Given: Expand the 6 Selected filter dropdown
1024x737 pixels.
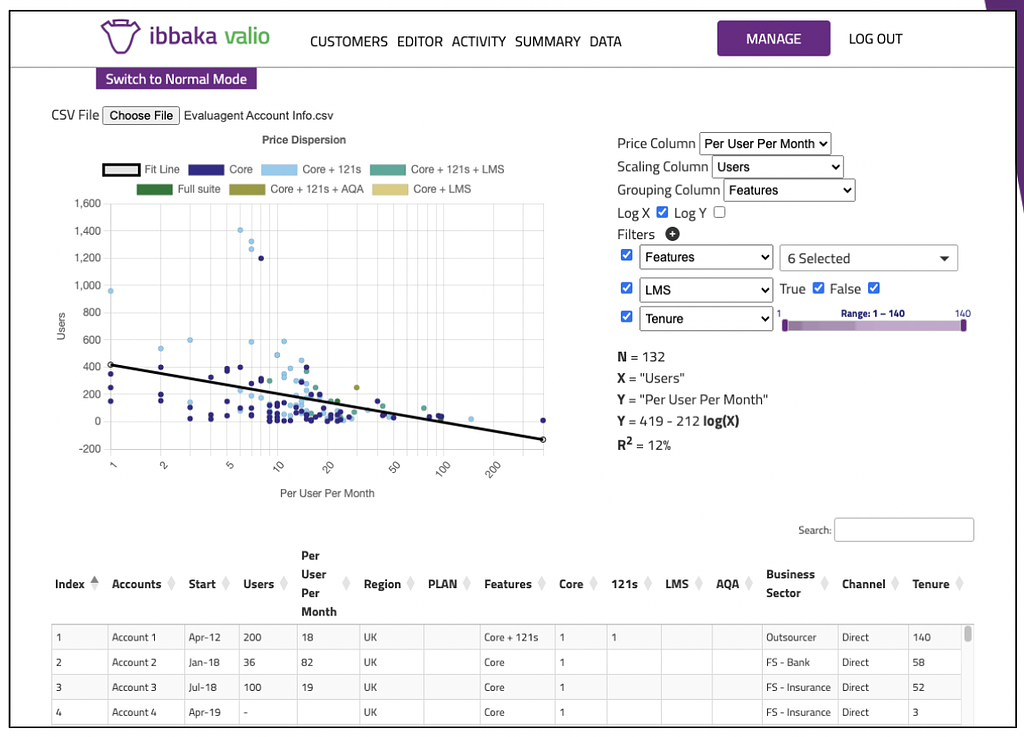Looking at the screenshot, I should click(x=869, y=258).
